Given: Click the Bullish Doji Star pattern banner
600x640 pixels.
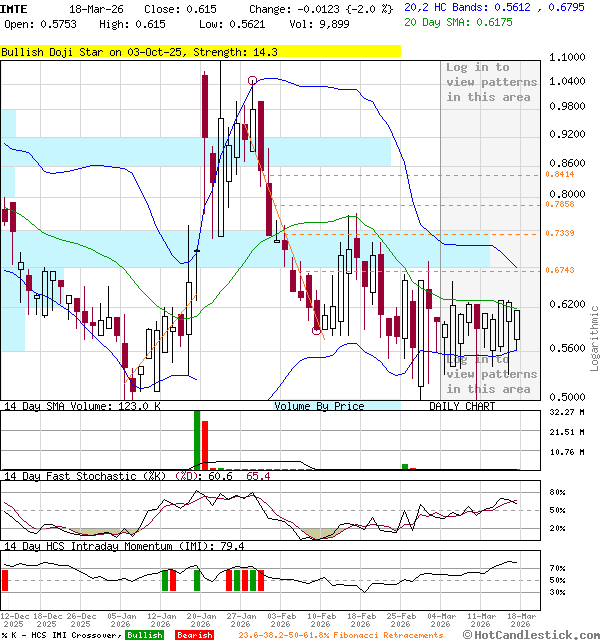Looking at the screenshot, I should [x=140, y=51].
